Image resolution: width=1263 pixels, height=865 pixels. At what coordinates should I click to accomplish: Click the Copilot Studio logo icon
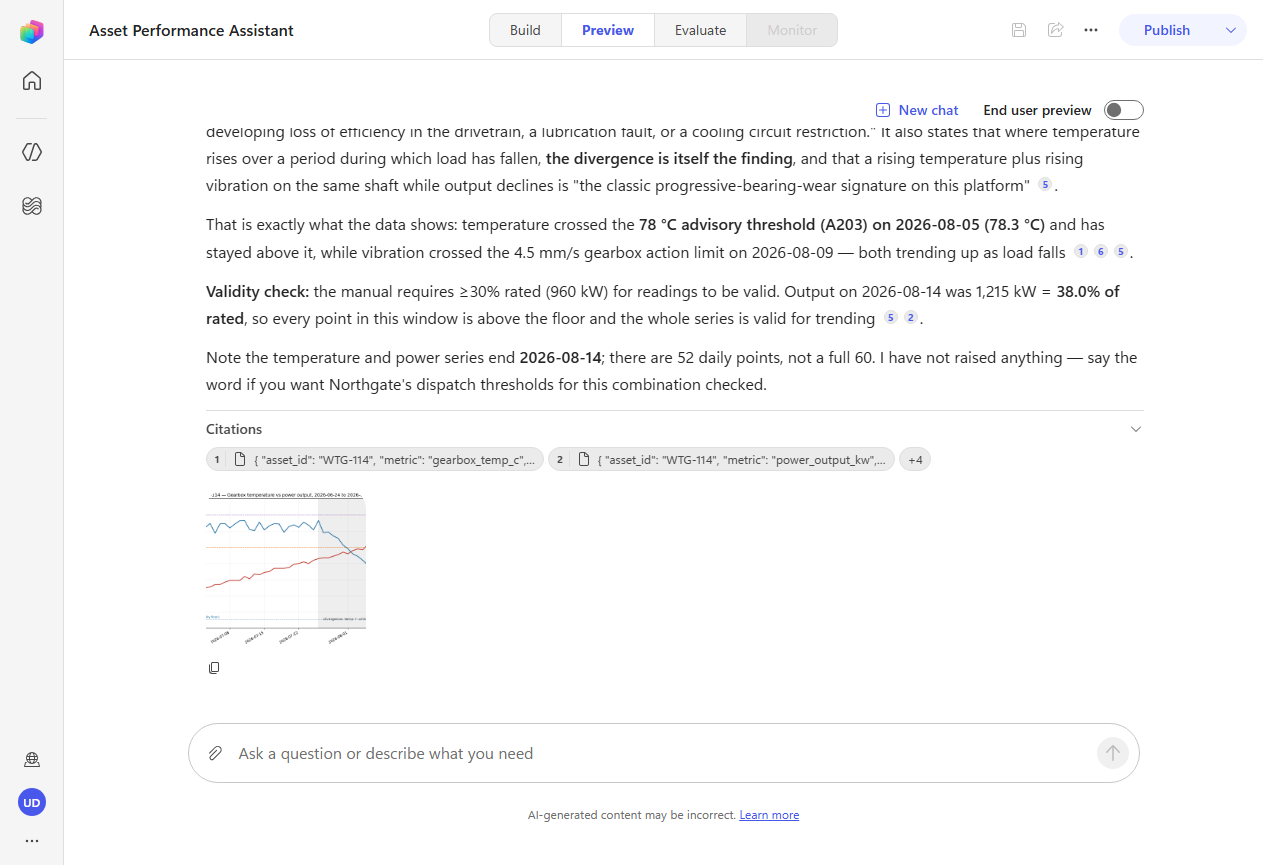coord(32,32)
